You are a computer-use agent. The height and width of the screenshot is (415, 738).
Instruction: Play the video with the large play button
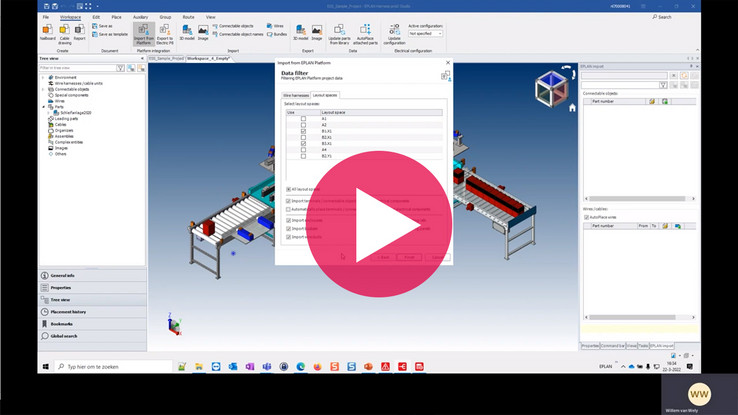coord(379,224)
